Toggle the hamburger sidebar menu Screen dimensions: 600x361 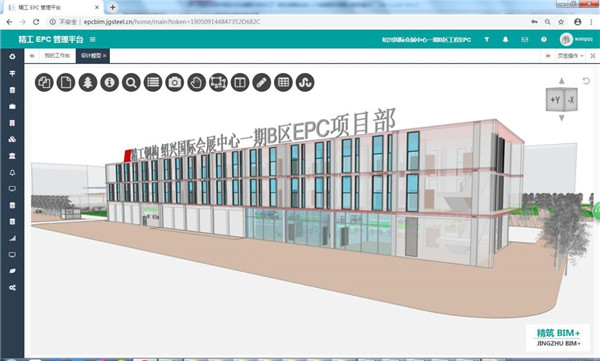pyautogui.click(x=93, y=39)
